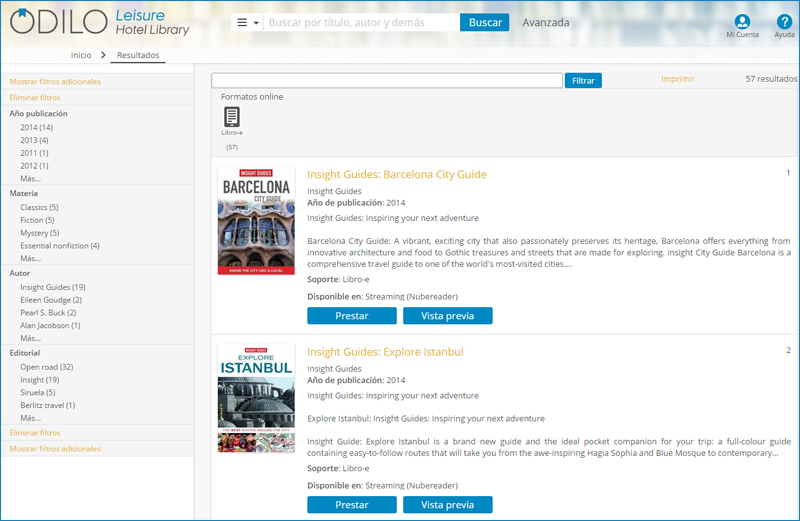The height and width of the screenshot is (521, 800).
Task: Click the bottom Eliminar filtros link
Action: tap(35, 433)
